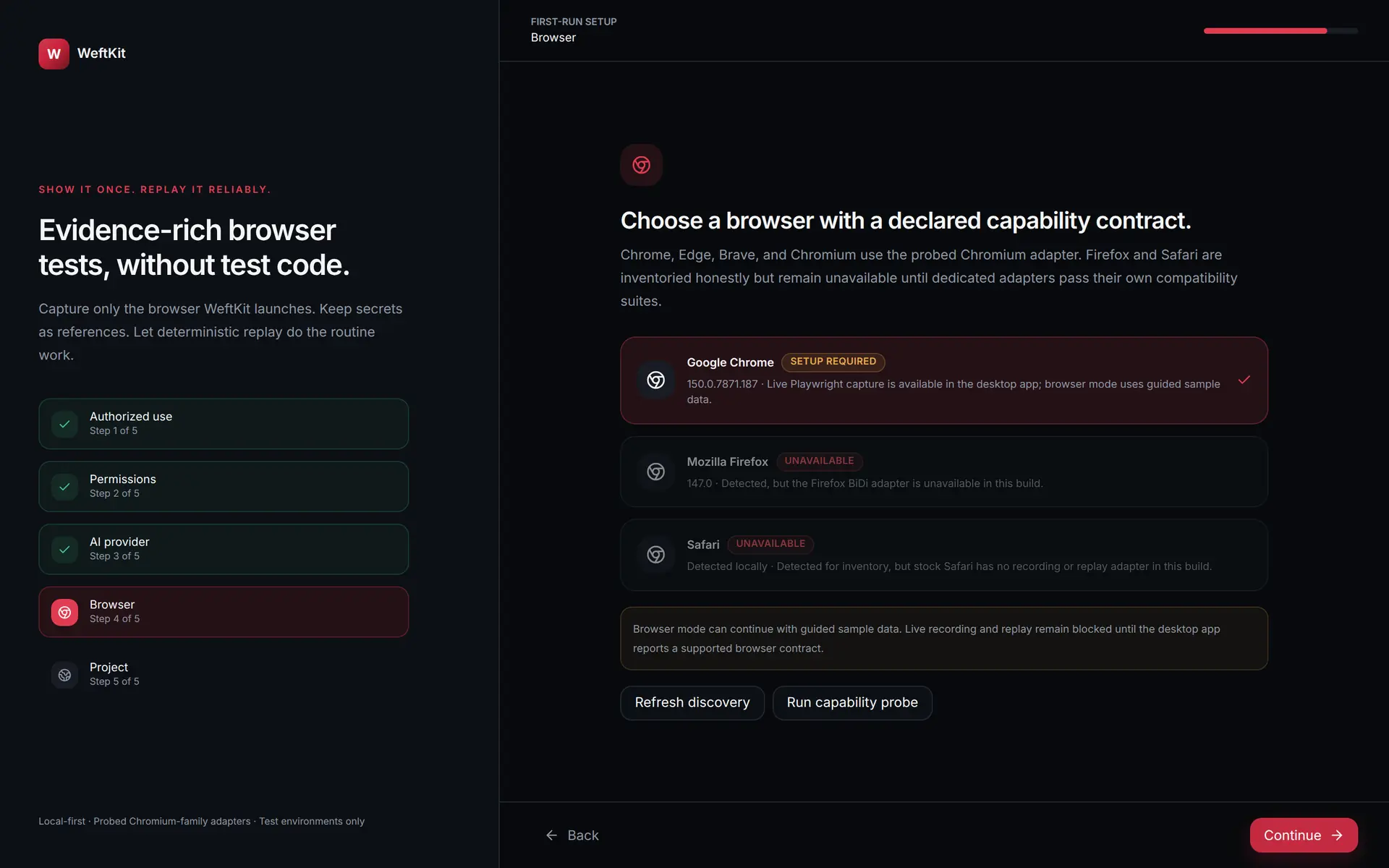The height and width of the screenshot is (868, 1389).
Task: Click the 'Choose a browser' heading
Action: [x=906, y=221]
